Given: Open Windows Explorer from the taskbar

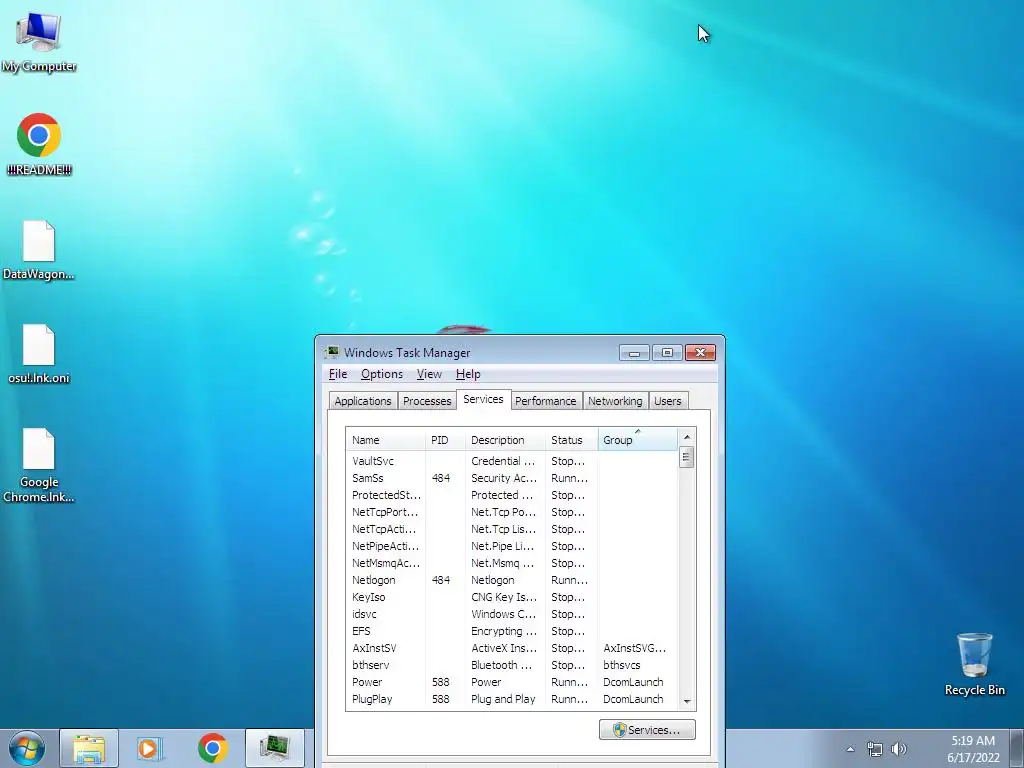Looking at the screenshot, I should click(x=89, y=748).
